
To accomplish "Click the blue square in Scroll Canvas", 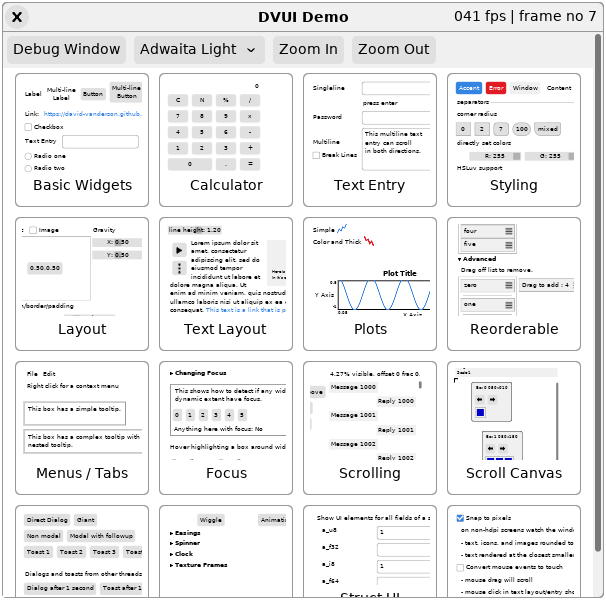I will 480,412.
